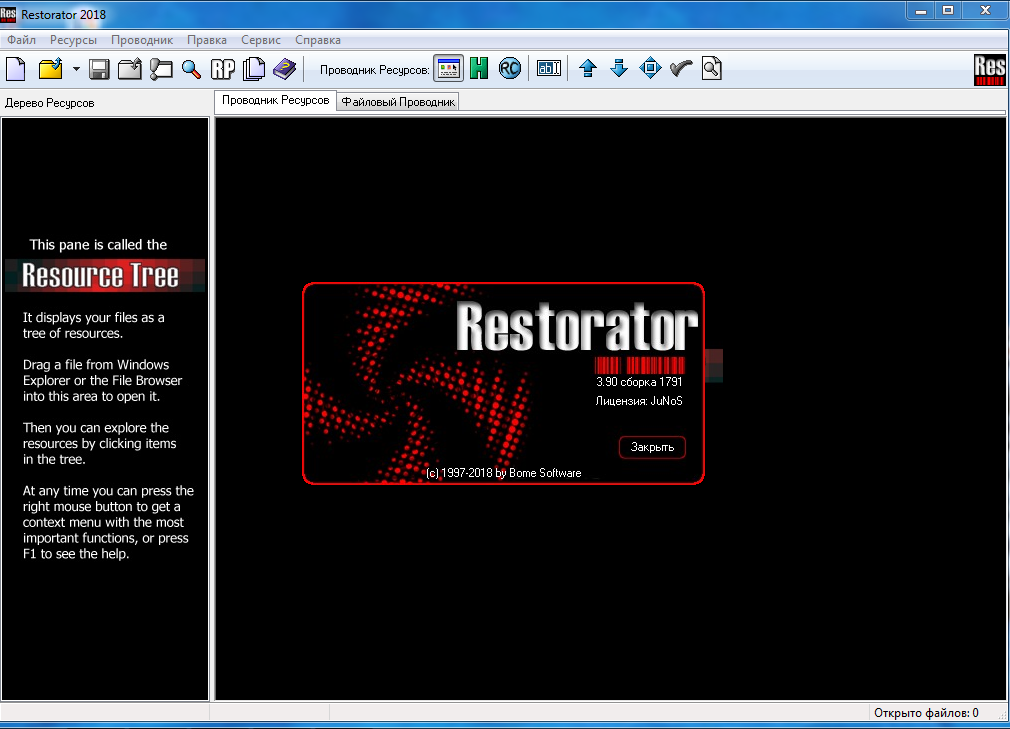Open the Файл menu

click(x=22, y=40)
